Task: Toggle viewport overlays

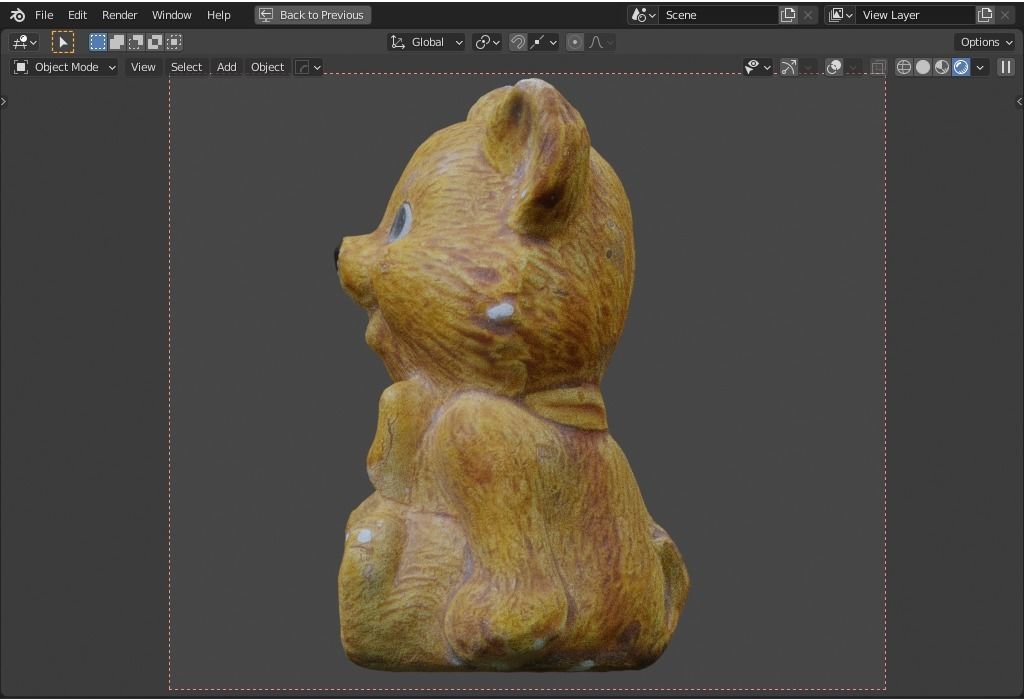Action: click(x=833, y=67)
